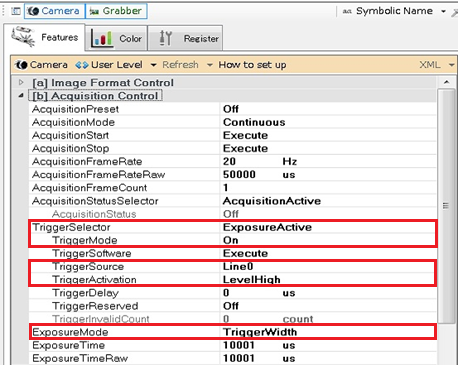Select the AcquisitionMode label
This screenshot has width=458, height=365.
73,122
